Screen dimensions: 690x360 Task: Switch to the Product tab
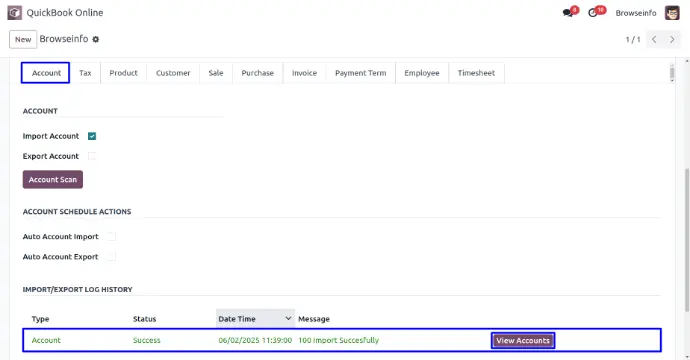click(x=124, y=73)
